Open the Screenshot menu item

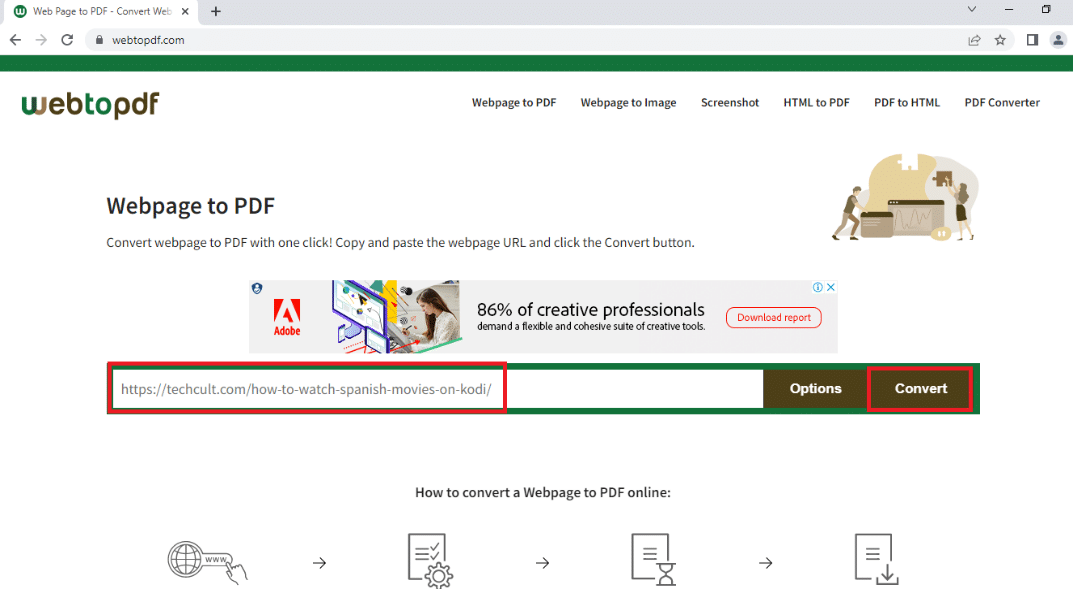(729, 103)
